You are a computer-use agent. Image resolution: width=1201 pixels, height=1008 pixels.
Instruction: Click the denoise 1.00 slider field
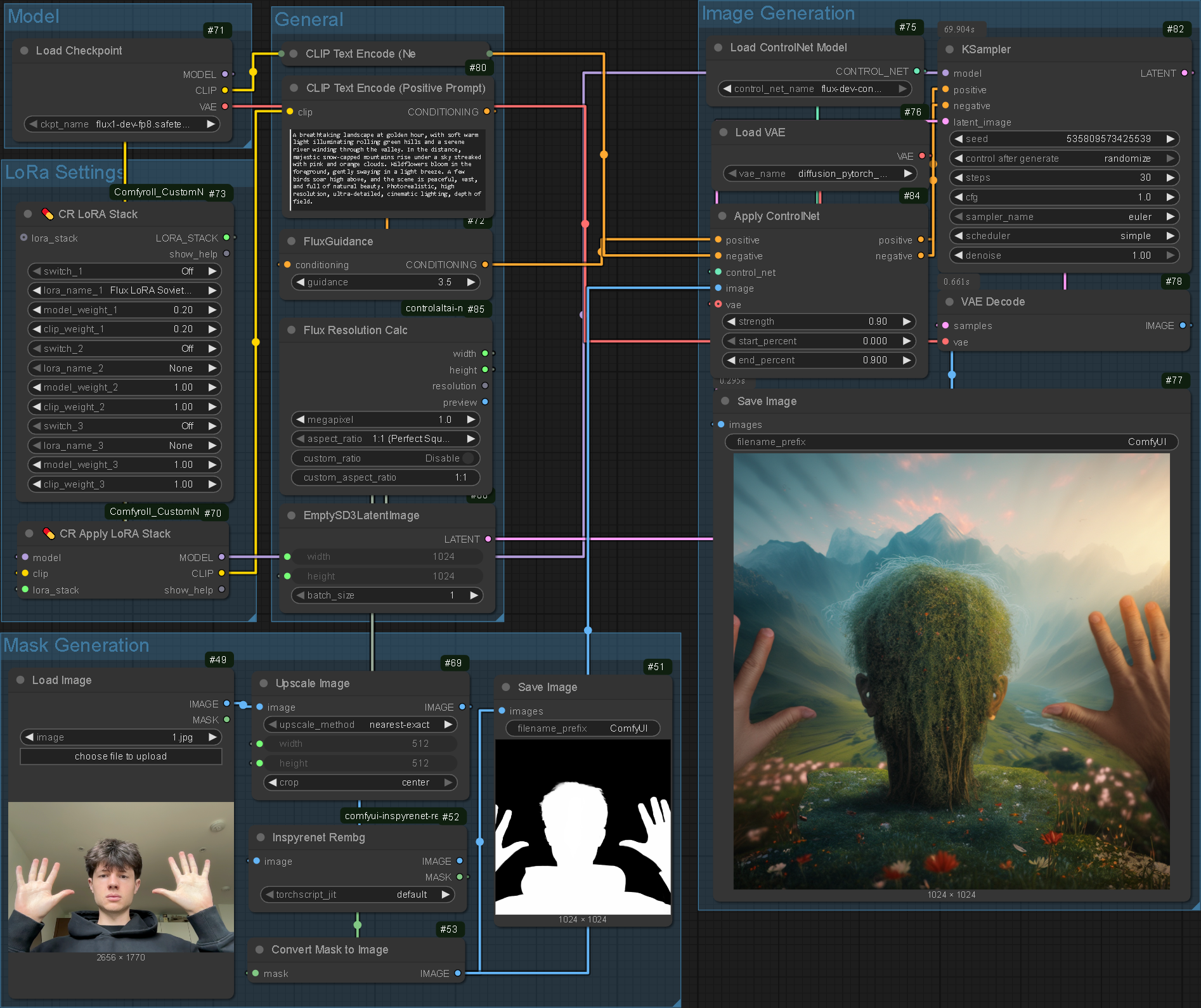tap(1064, 255)
